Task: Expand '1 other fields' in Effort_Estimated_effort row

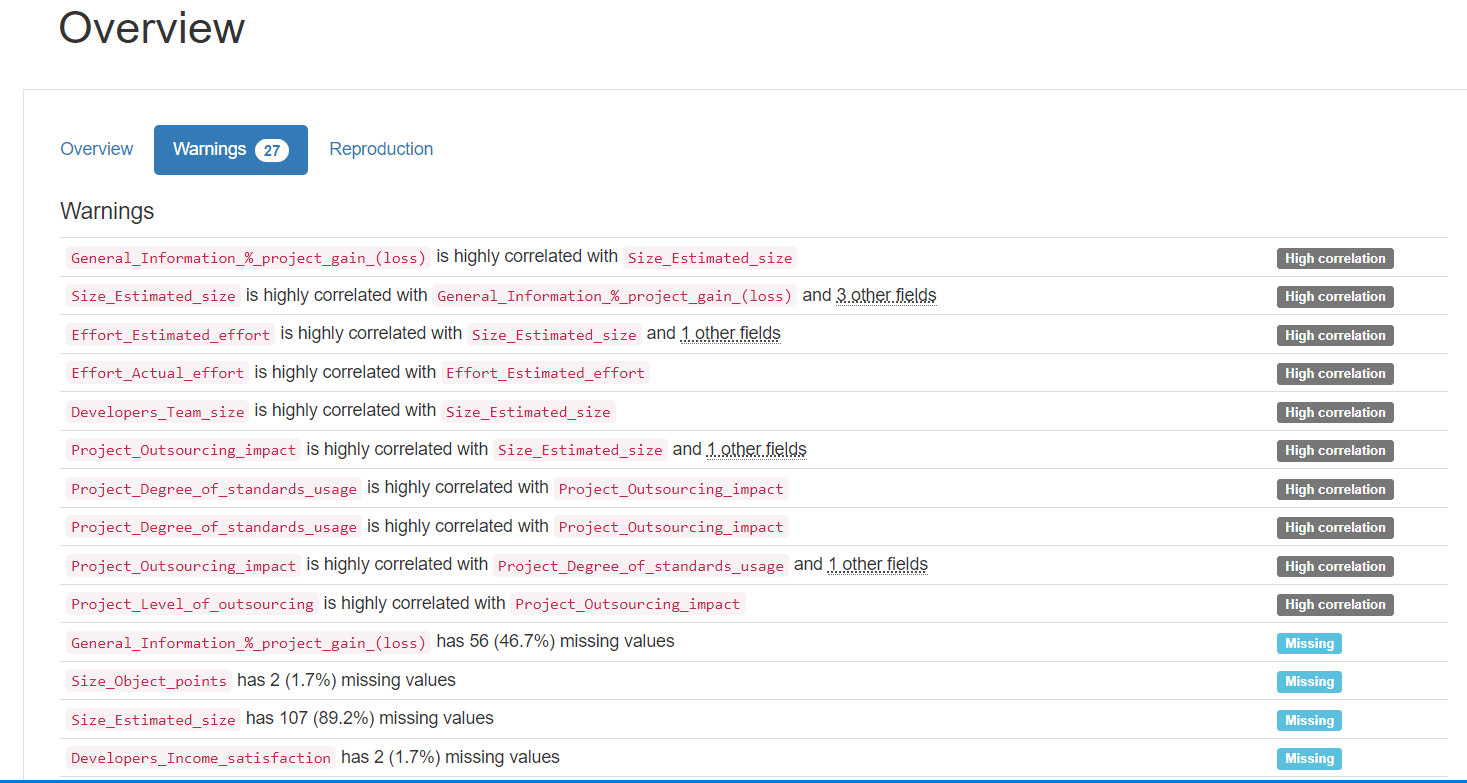Action: (x=730, y=333)
